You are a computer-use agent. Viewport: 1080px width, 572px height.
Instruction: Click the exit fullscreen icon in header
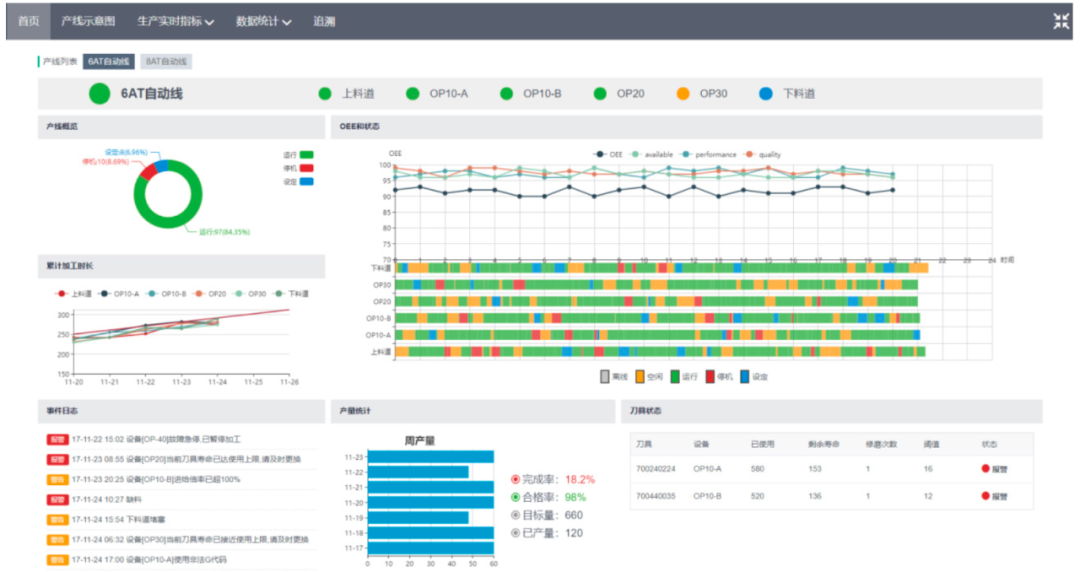[1061, 21]
